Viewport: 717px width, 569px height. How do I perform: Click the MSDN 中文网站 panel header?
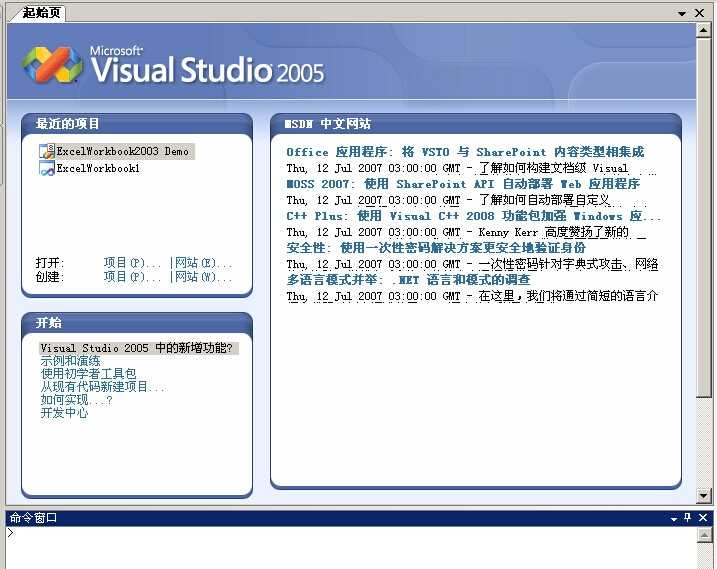[x=476, y=123]
